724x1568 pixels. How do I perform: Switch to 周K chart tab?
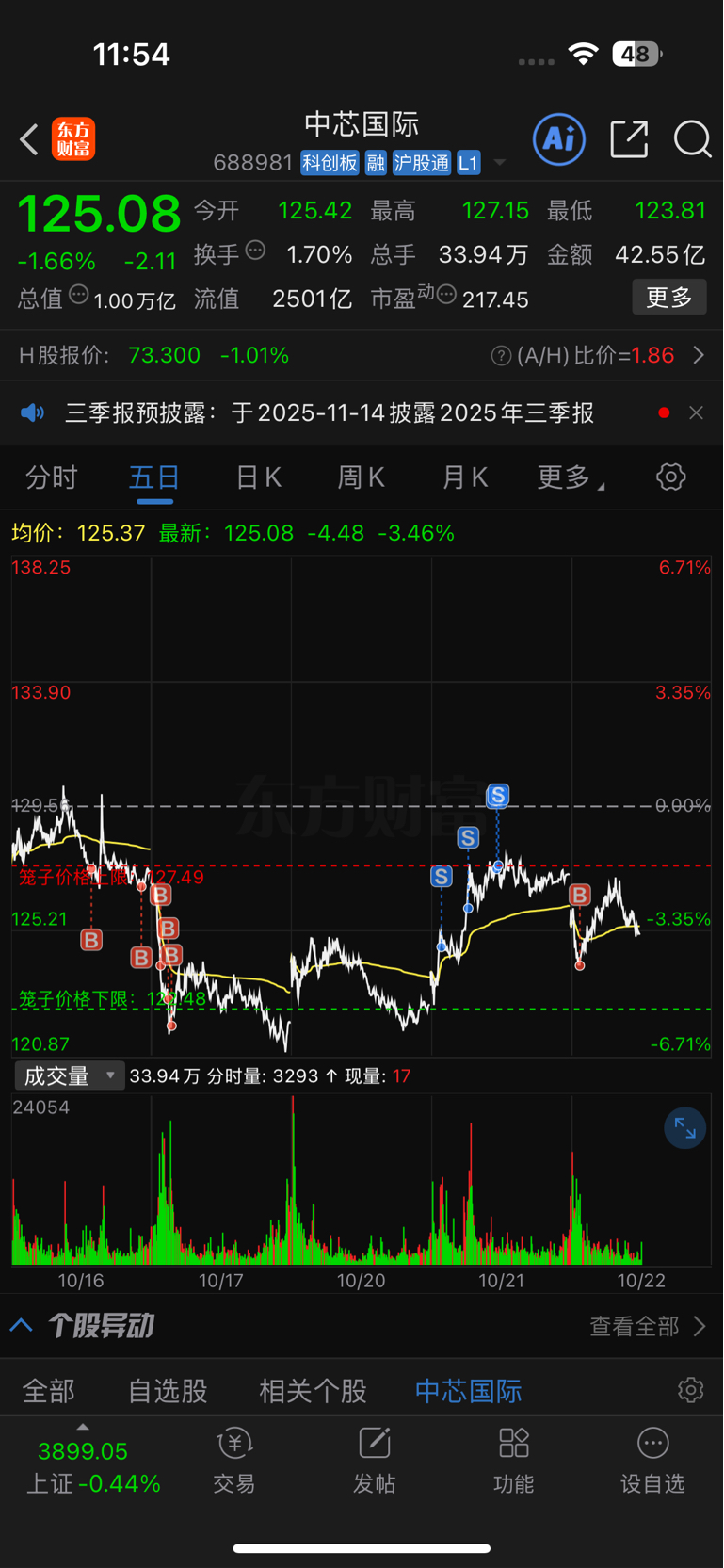tap(362, 477)
